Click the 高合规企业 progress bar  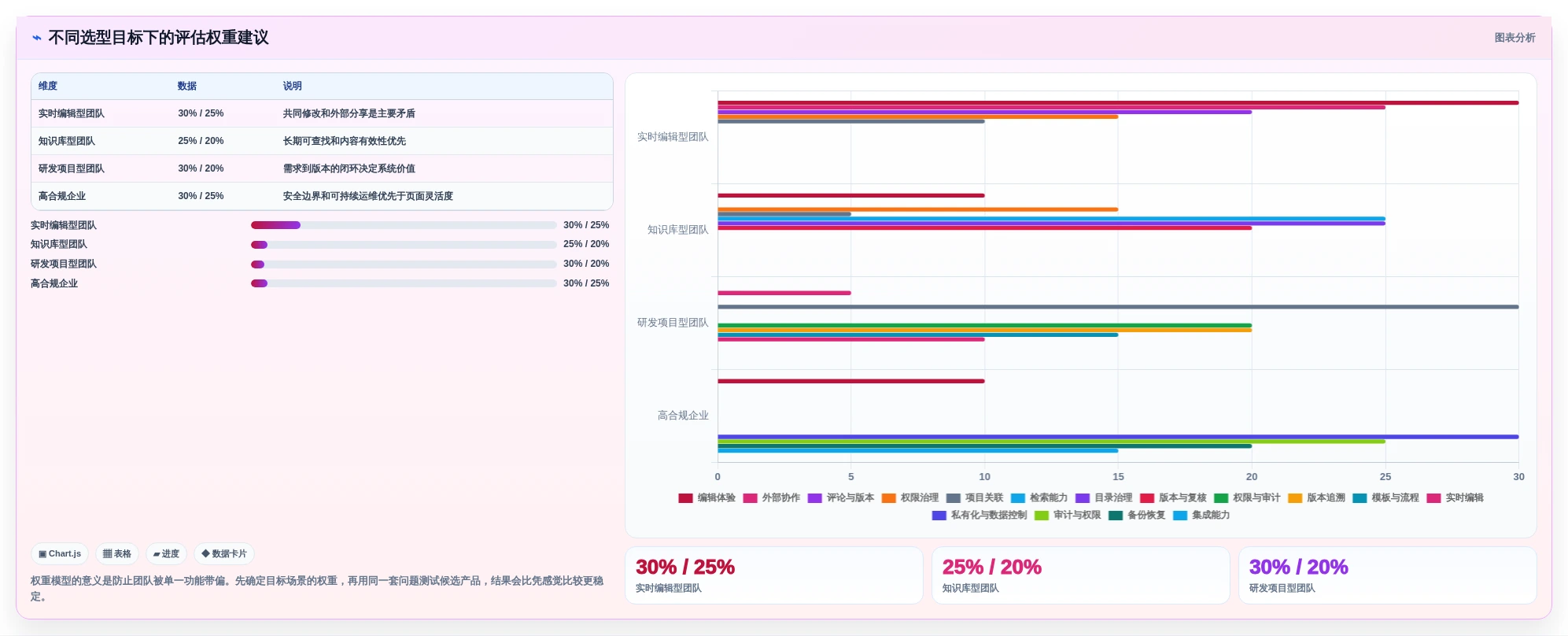(404, 283)
